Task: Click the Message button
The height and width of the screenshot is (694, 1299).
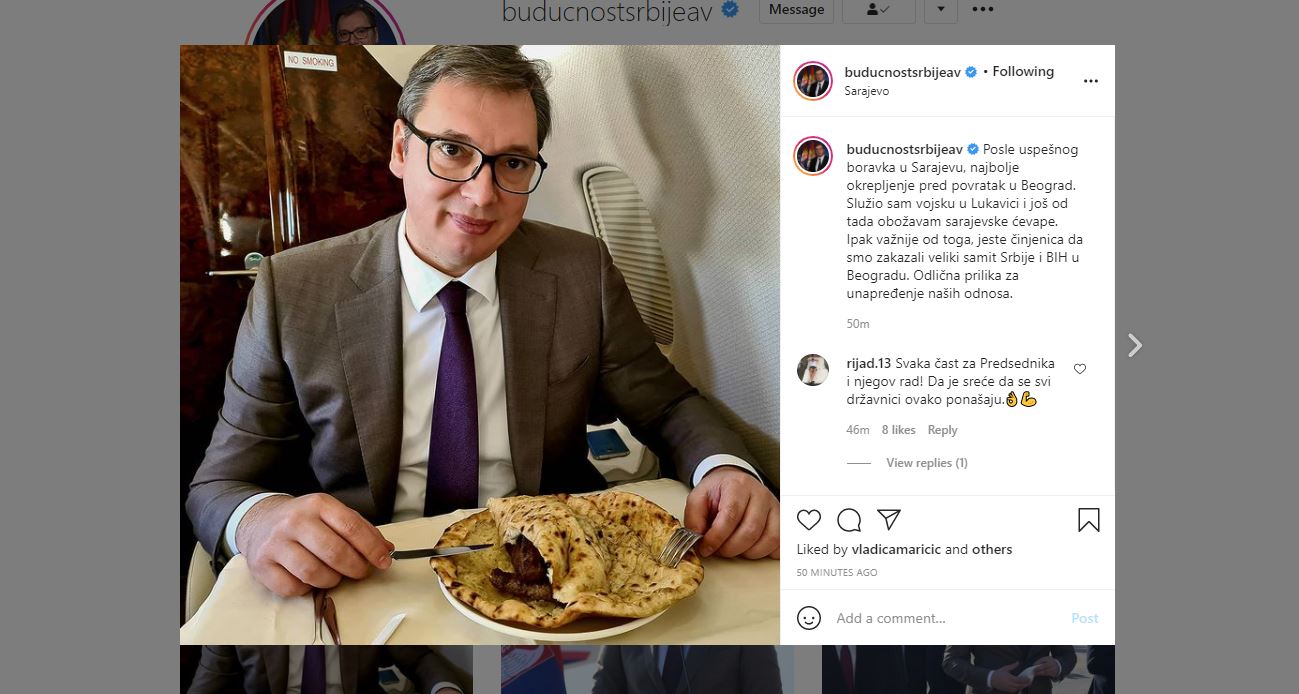Action: (796, 9)
